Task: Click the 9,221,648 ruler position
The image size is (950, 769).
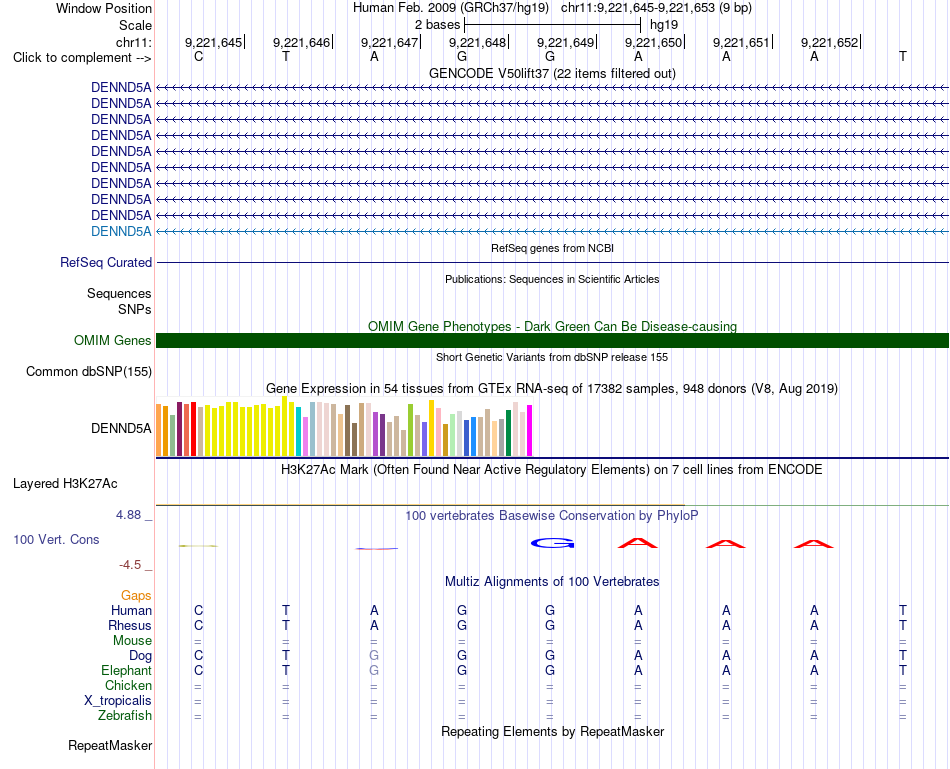Action: [477, 42]
